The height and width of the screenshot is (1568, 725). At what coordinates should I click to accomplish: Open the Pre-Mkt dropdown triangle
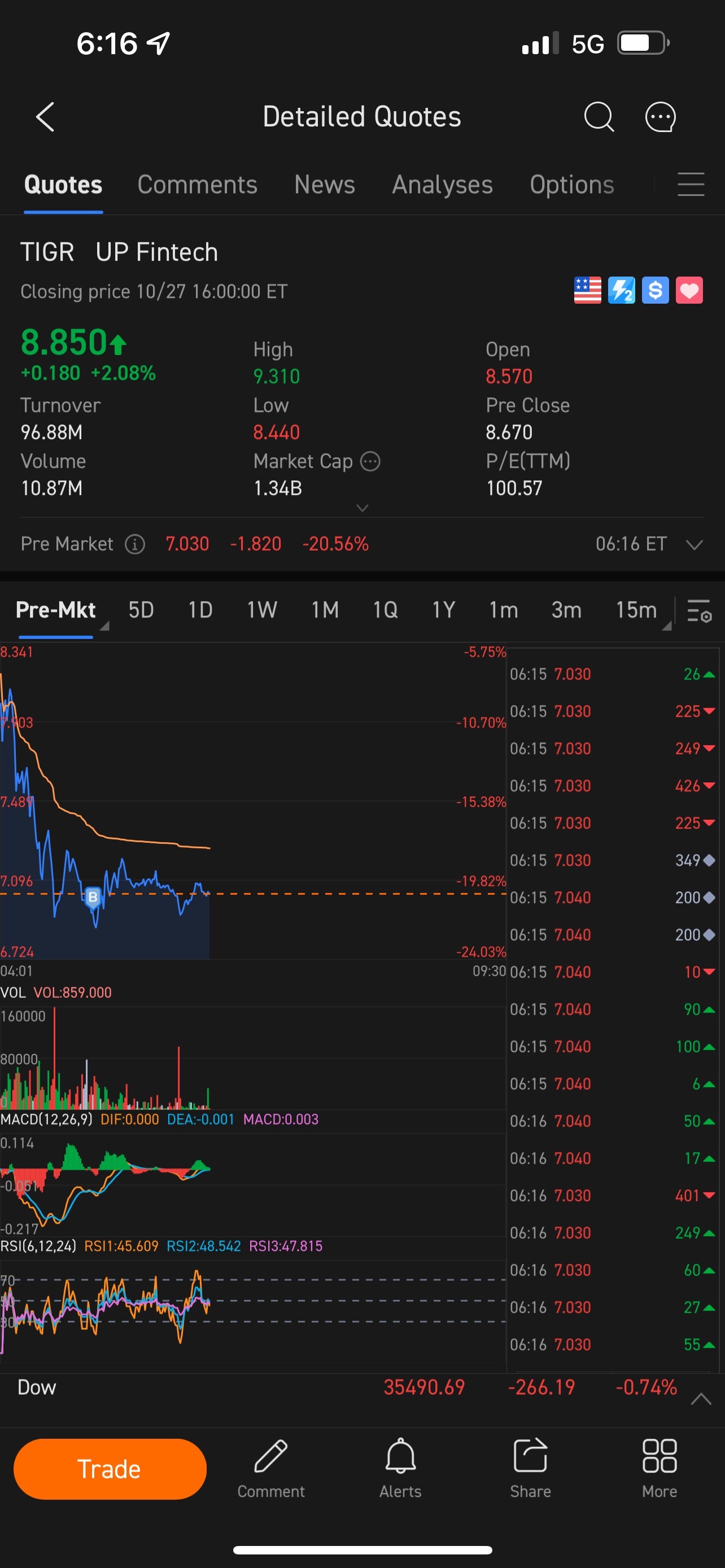104,626
